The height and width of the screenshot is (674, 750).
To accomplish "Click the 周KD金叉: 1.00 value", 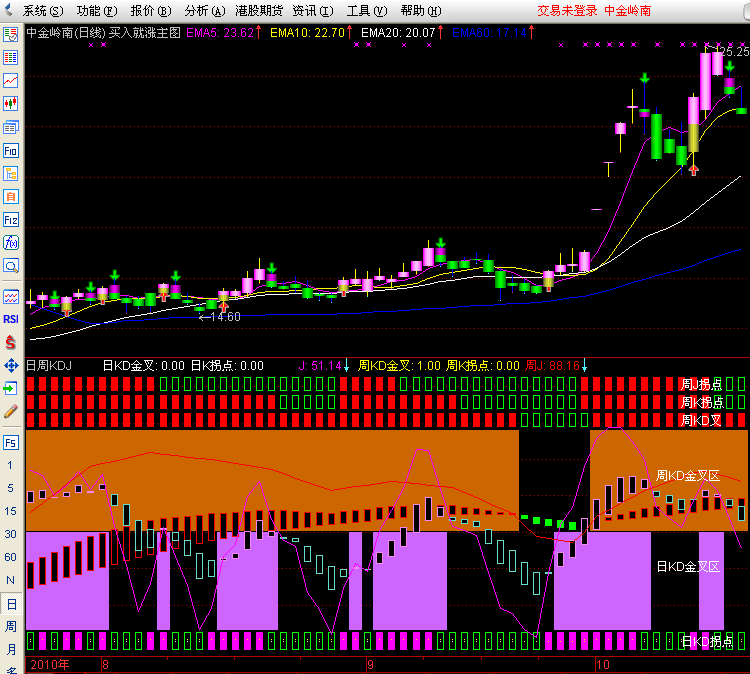I will click(399, 366).
